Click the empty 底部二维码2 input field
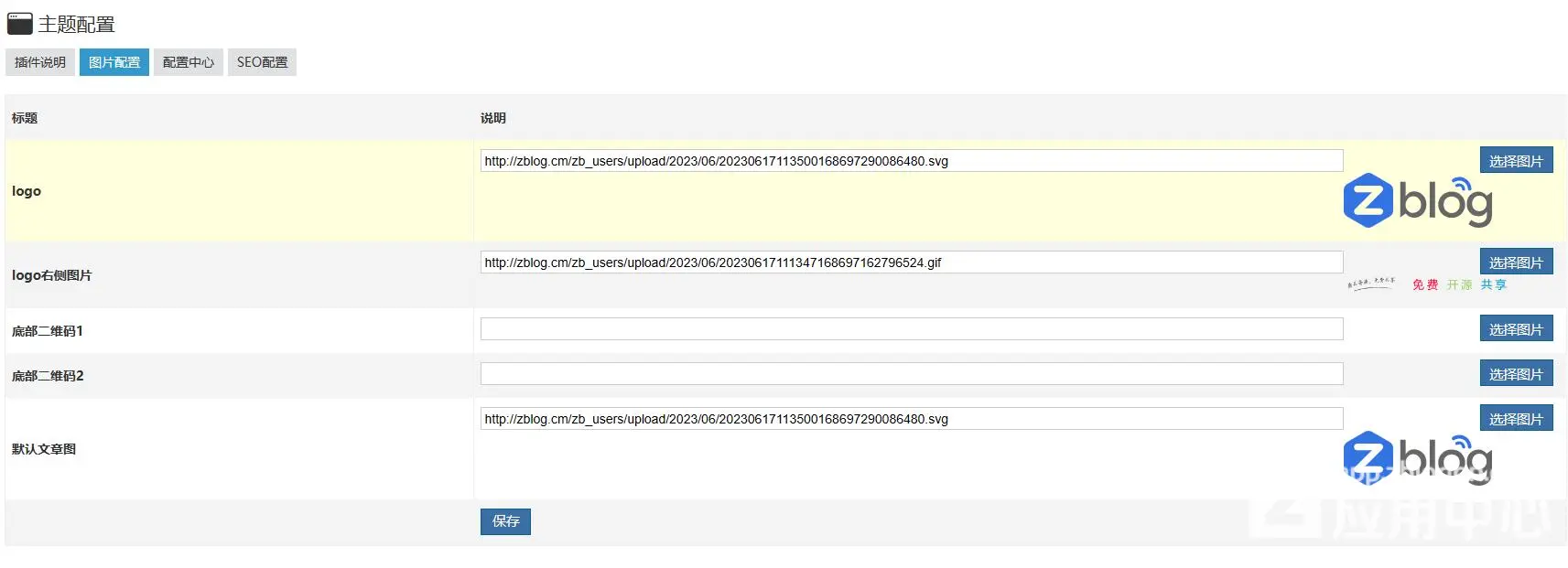The image size is (1568, 568). tap(911, 374)
